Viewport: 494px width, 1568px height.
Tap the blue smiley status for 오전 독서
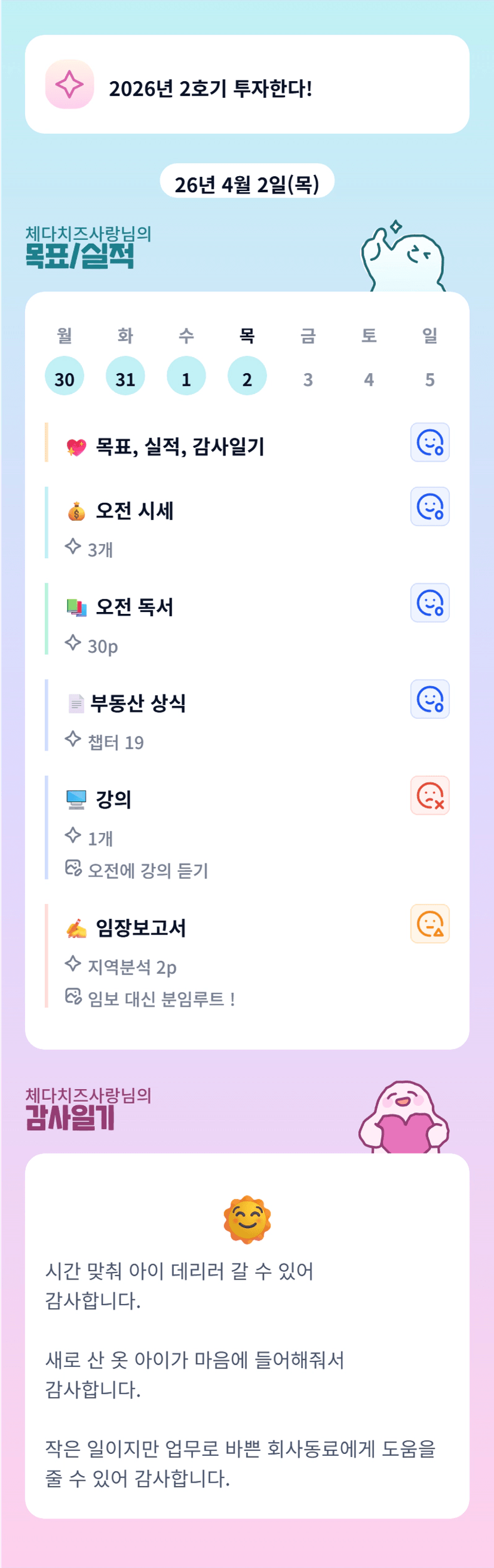[x=429, y=602]
